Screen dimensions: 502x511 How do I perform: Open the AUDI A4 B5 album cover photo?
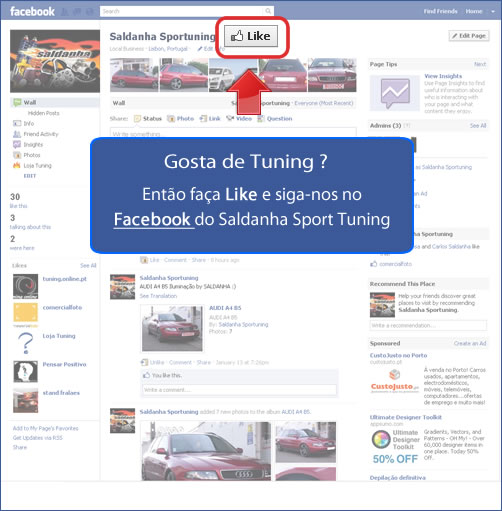coord(172,328)
